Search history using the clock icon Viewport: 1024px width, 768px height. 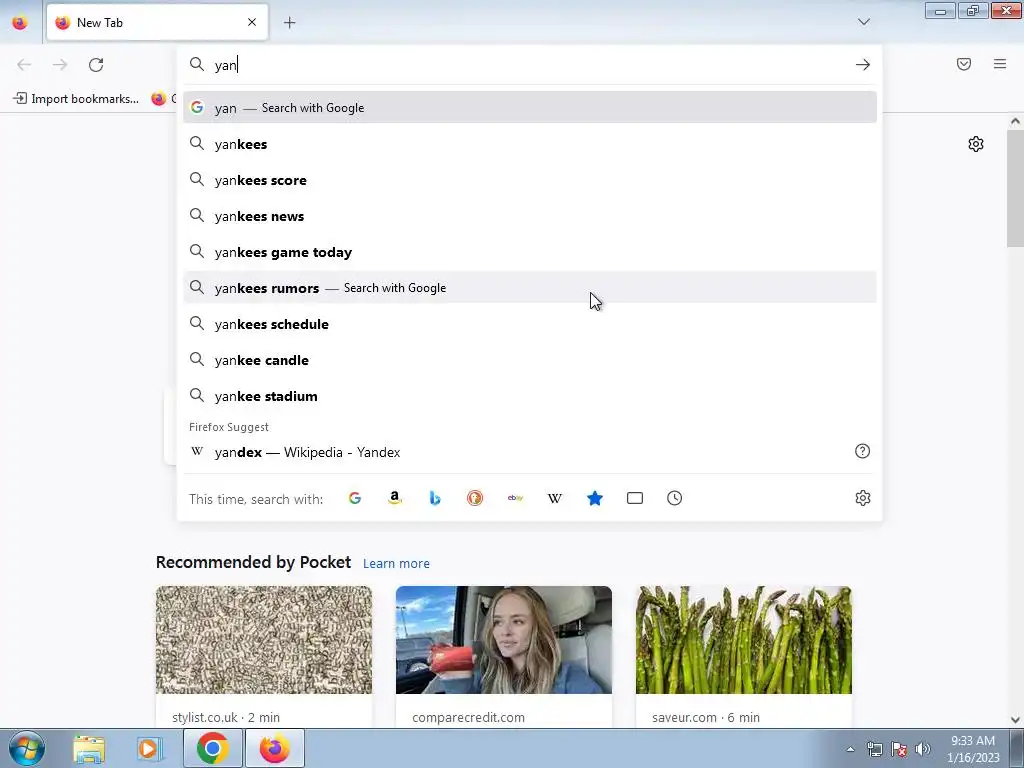pyautogui.click(x=675, y=498)
